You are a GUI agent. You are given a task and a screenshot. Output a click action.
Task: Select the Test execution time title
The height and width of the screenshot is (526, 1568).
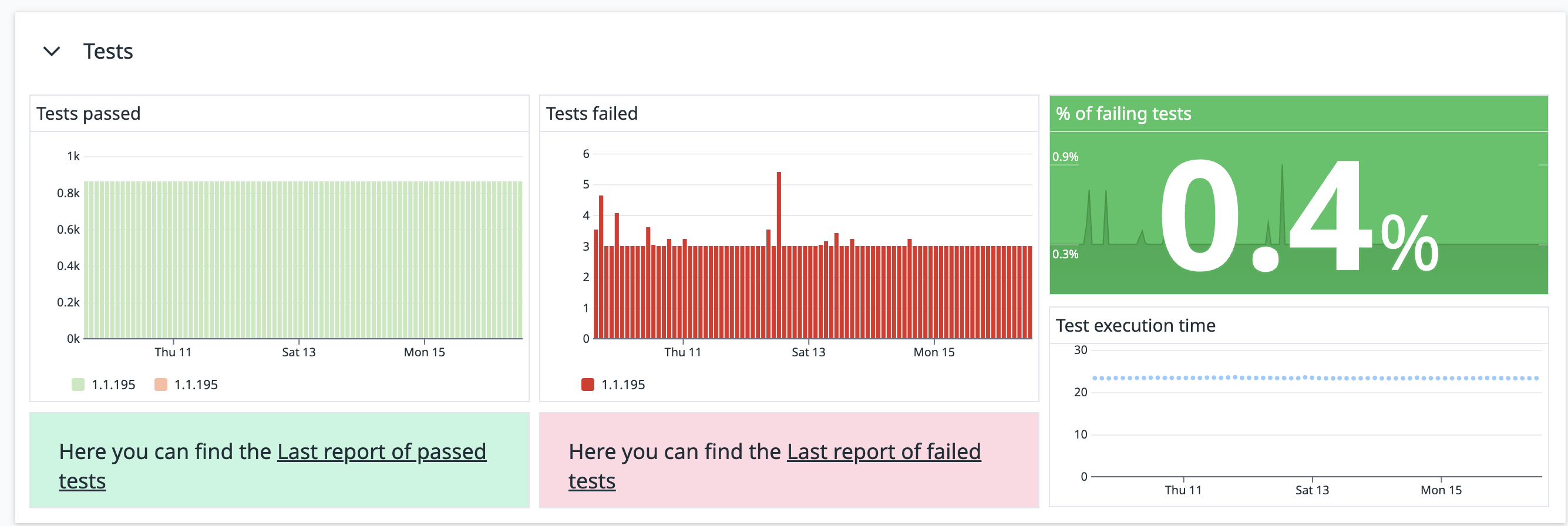coord(1135,325)
